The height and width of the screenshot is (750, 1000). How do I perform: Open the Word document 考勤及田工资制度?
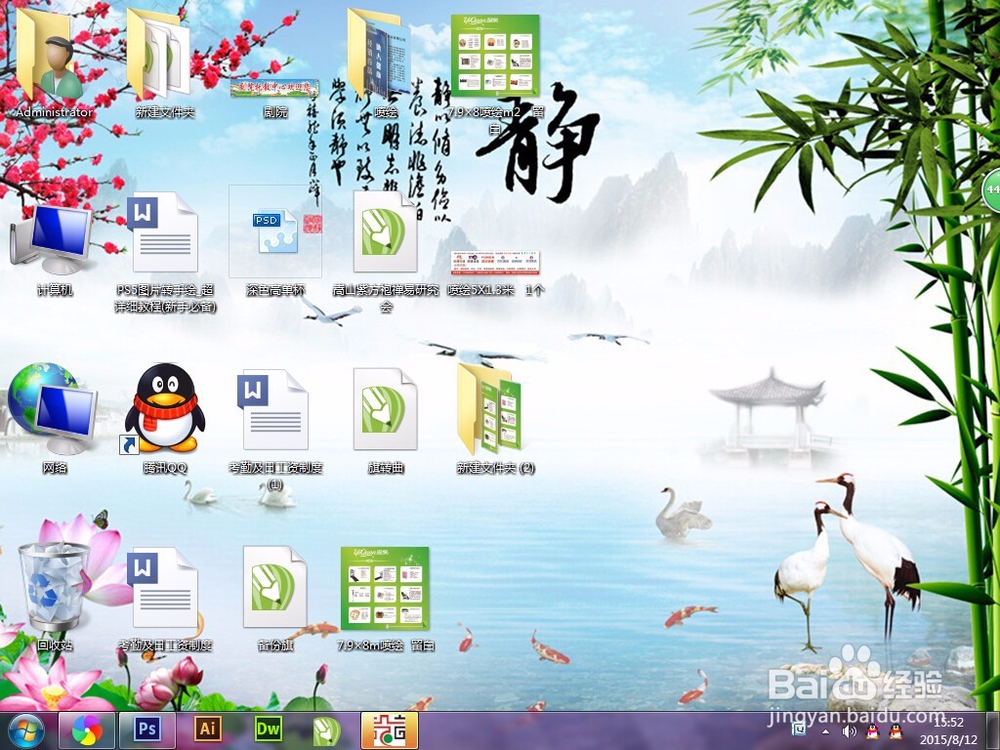pos(164,590)
